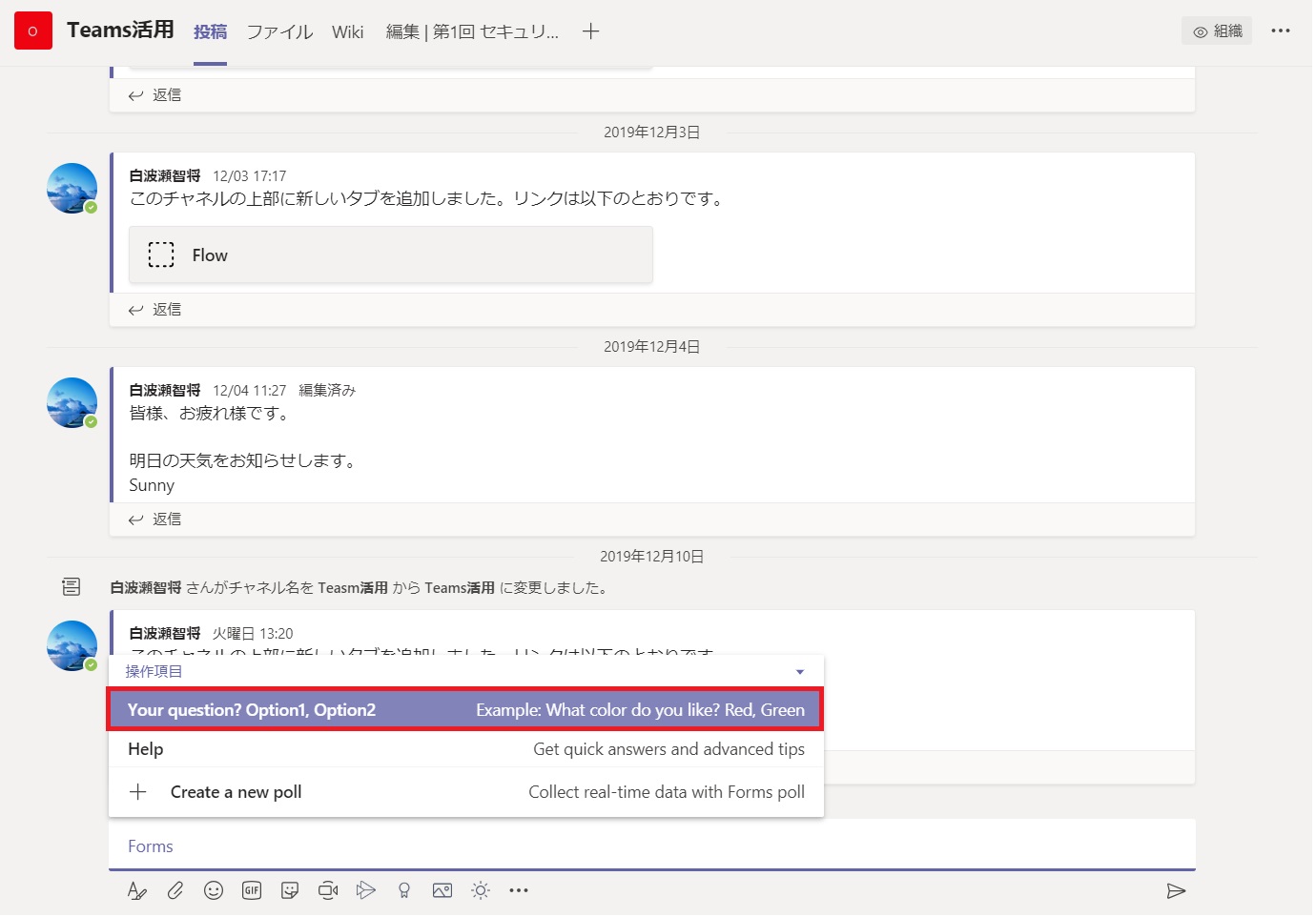Open the sticker picker

[290, 892]
